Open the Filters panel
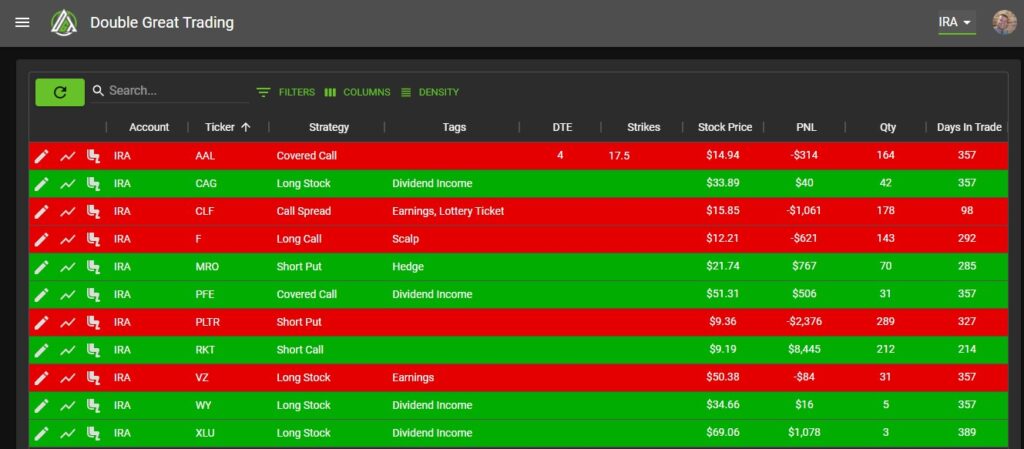This screenshot has height=449, width=1024. [285, 92]
